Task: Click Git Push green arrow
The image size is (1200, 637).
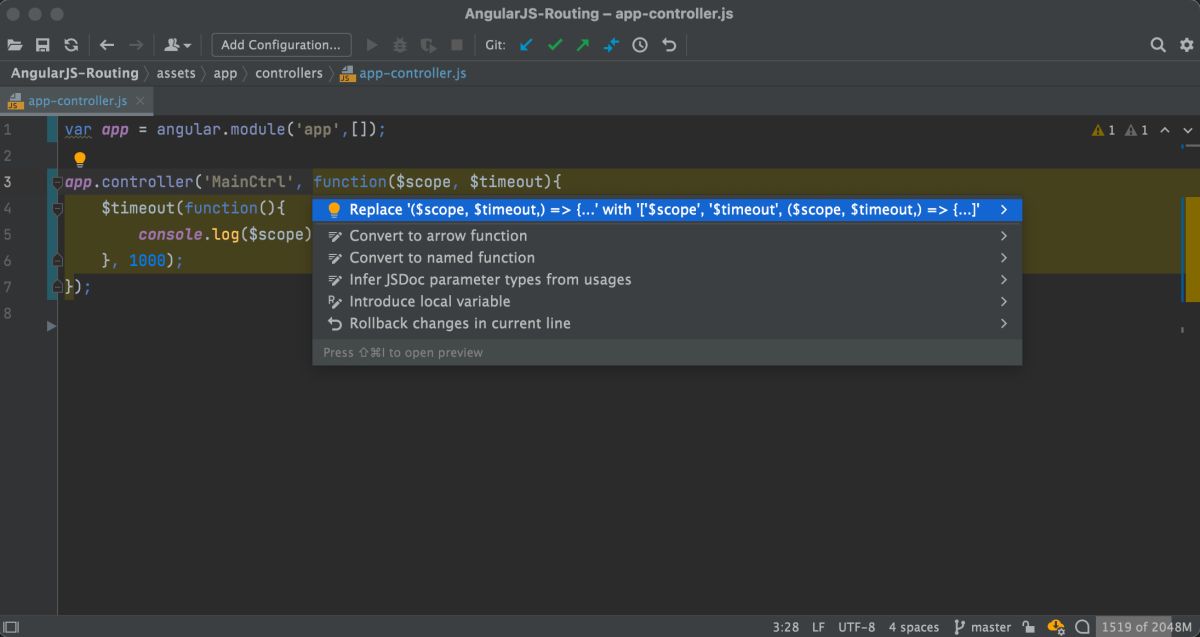Action: click(x=583, y=45)
